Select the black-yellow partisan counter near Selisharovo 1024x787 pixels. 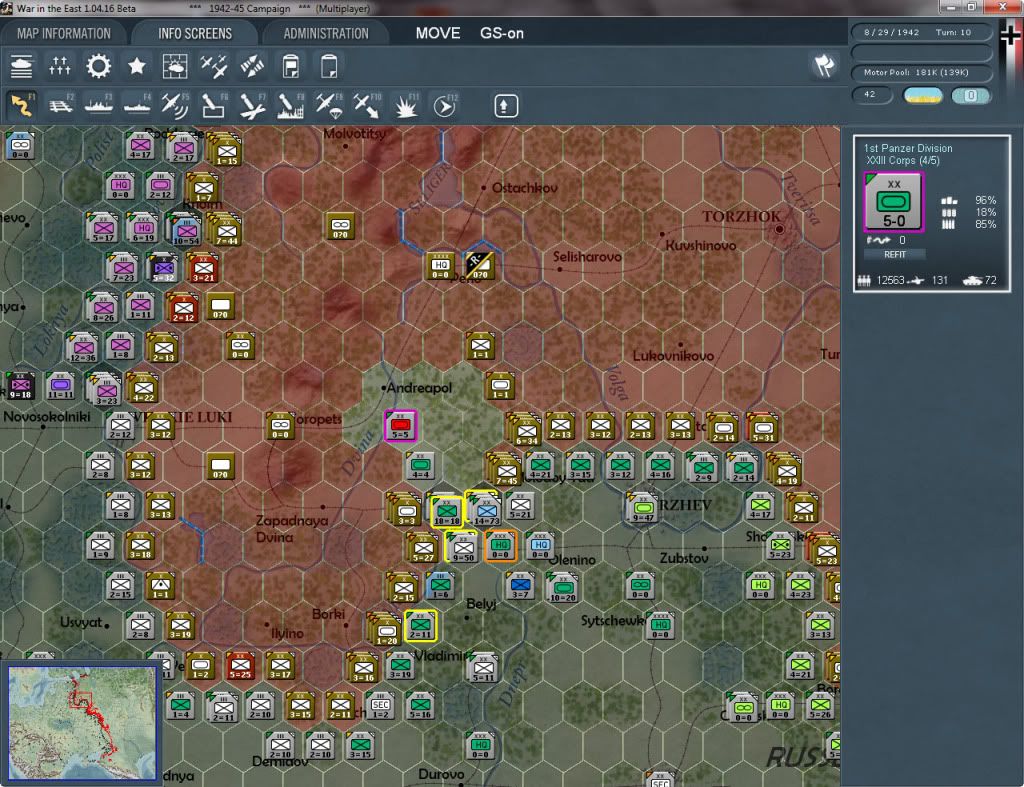[480, 265]
